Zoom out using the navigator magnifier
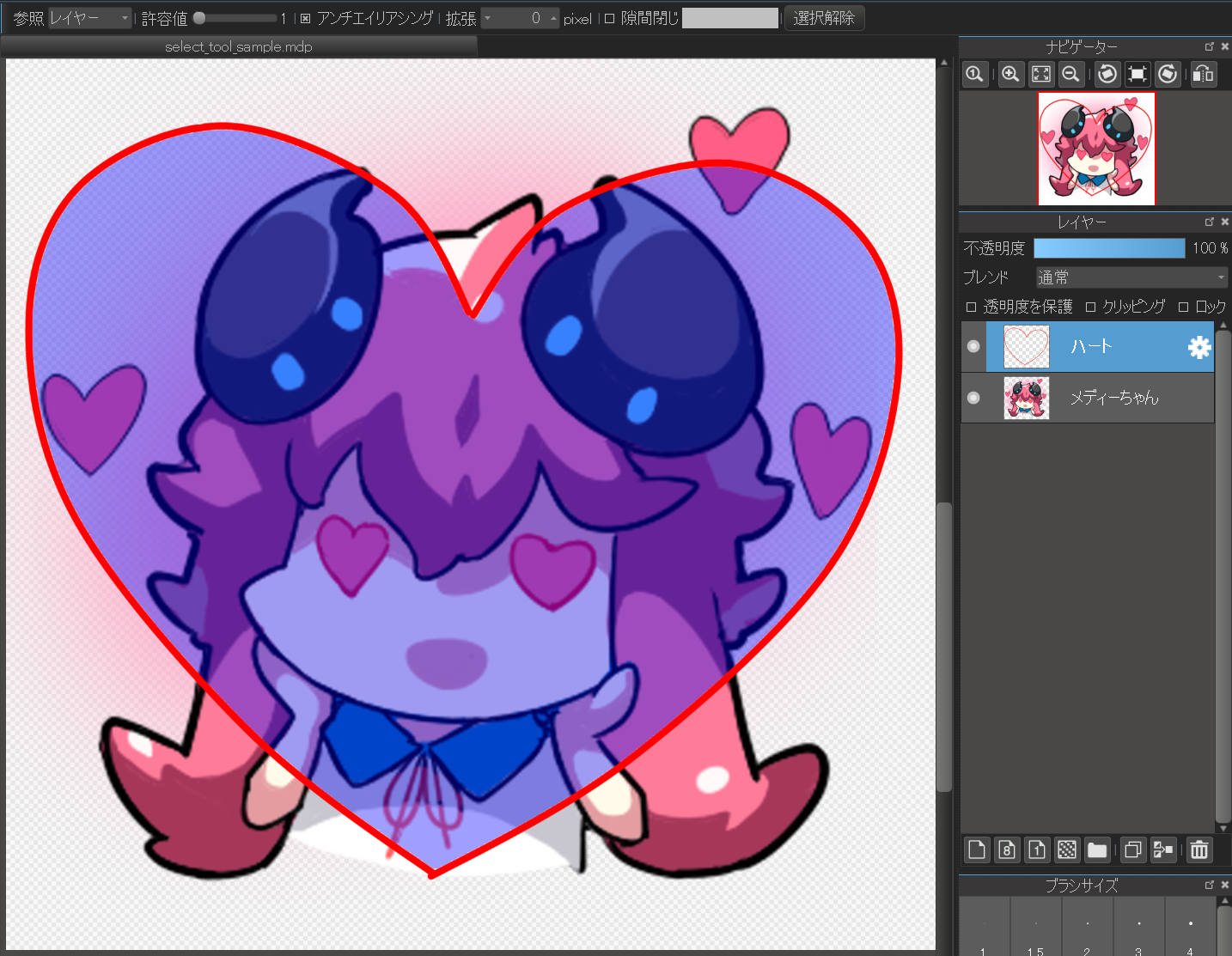 [1070, 74]
